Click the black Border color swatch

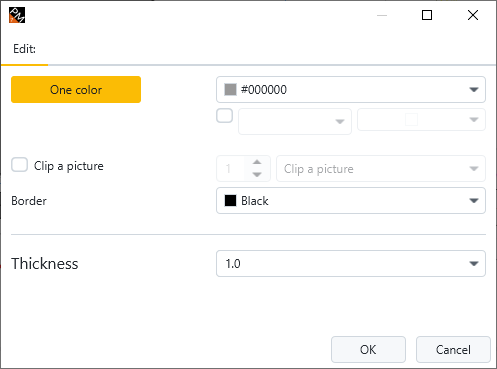click(x=230, y=201)
